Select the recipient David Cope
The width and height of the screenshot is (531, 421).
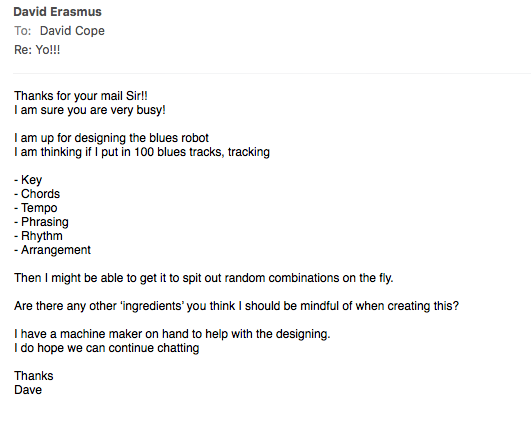click(x=72, y=31)
